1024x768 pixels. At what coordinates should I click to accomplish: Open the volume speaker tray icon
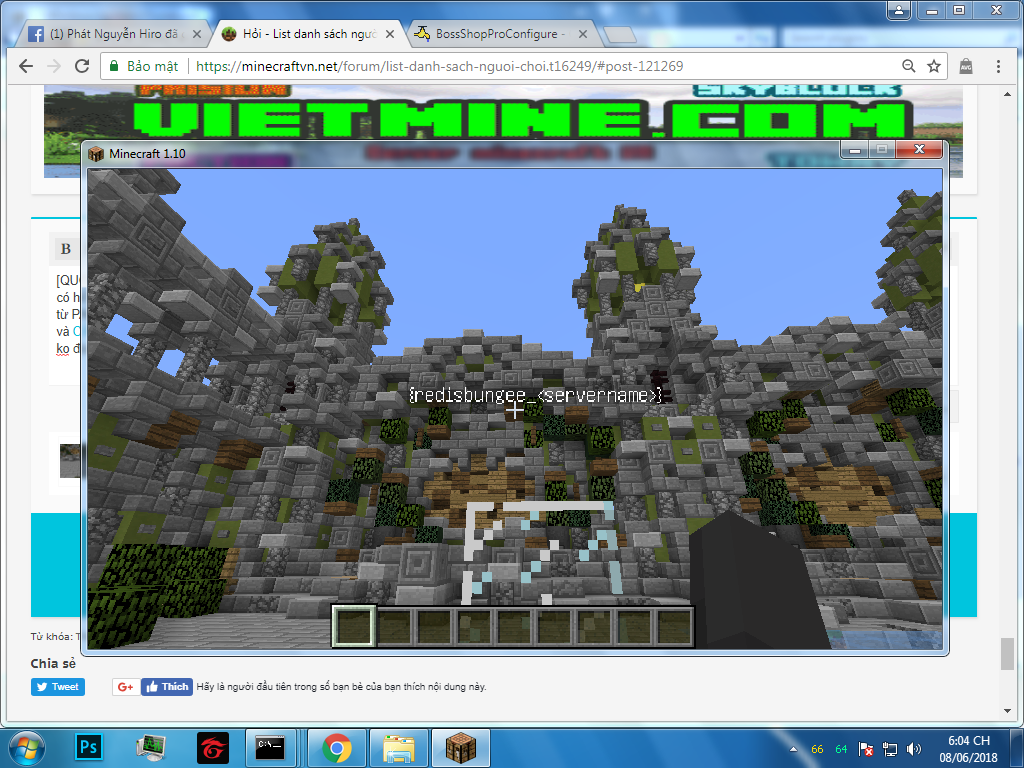pos(914,749)
